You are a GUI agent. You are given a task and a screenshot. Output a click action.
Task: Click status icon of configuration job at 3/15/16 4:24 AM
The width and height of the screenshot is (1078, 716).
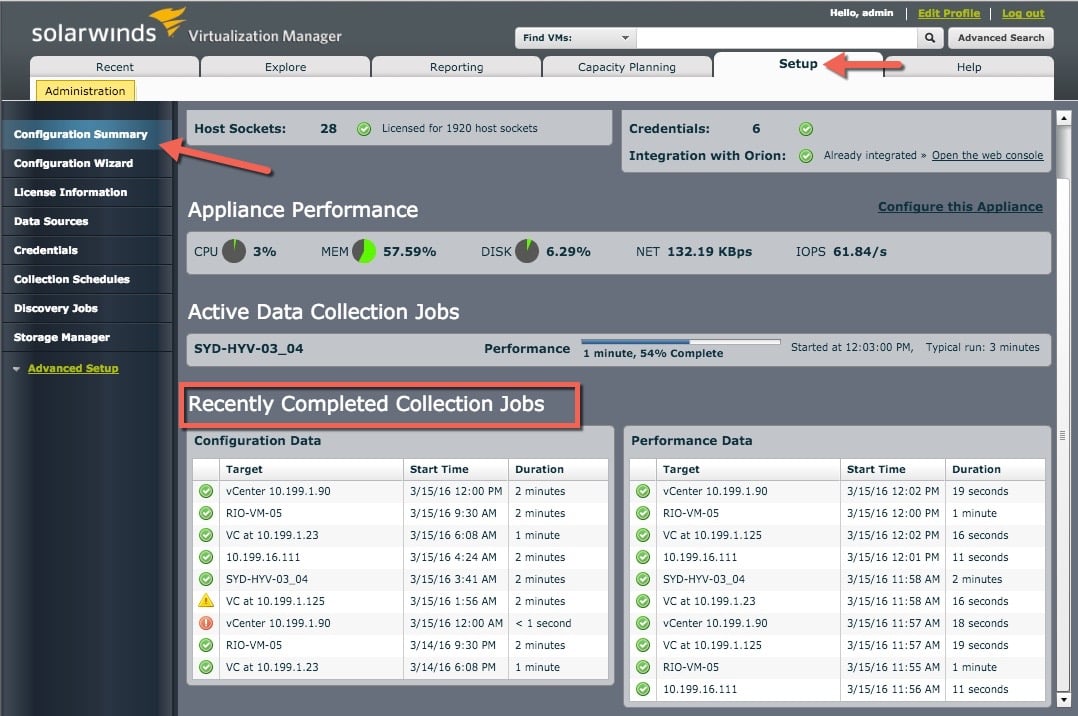206,557
